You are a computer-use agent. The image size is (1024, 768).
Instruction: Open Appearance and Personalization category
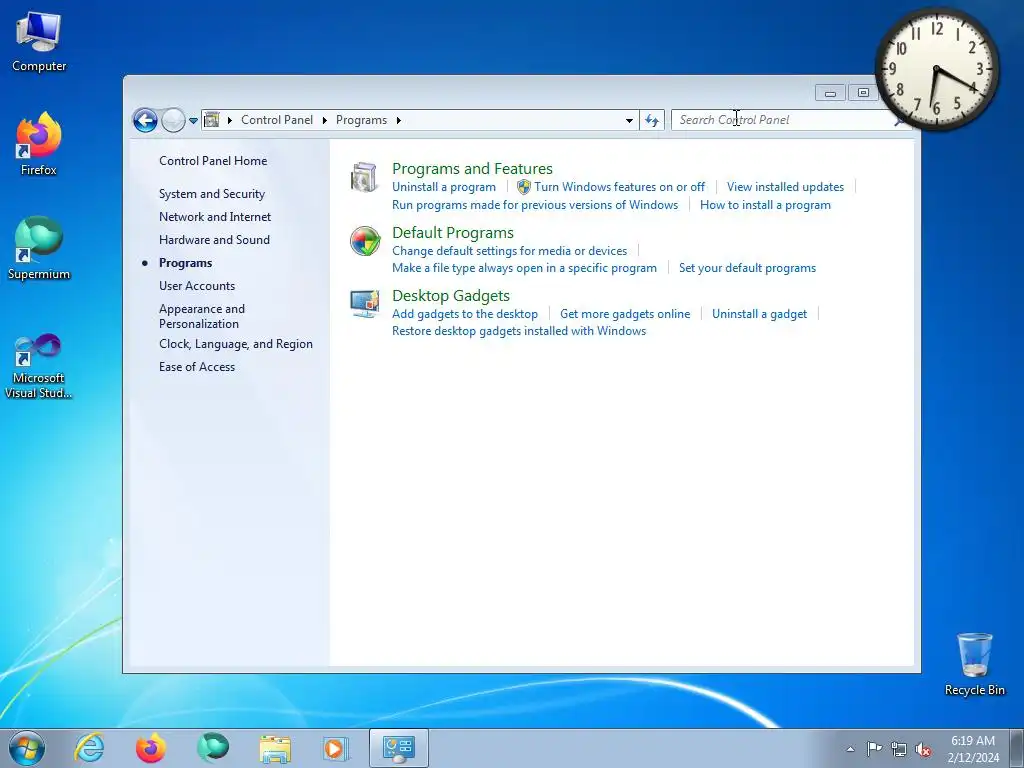[202, 316]
